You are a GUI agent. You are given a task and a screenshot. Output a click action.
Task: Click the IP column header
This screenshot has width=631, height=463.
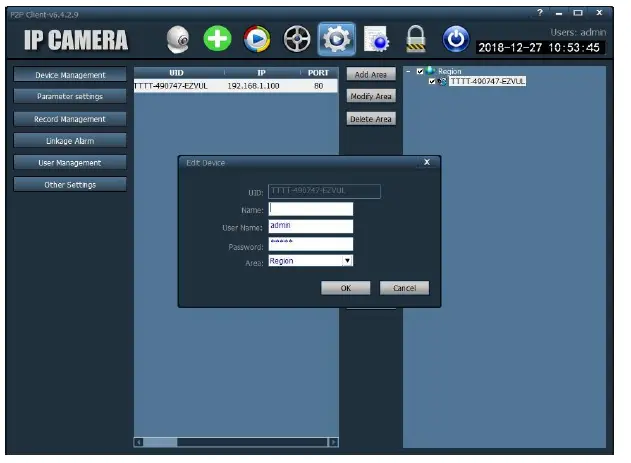pyautogui.click(x=262, y=73)
